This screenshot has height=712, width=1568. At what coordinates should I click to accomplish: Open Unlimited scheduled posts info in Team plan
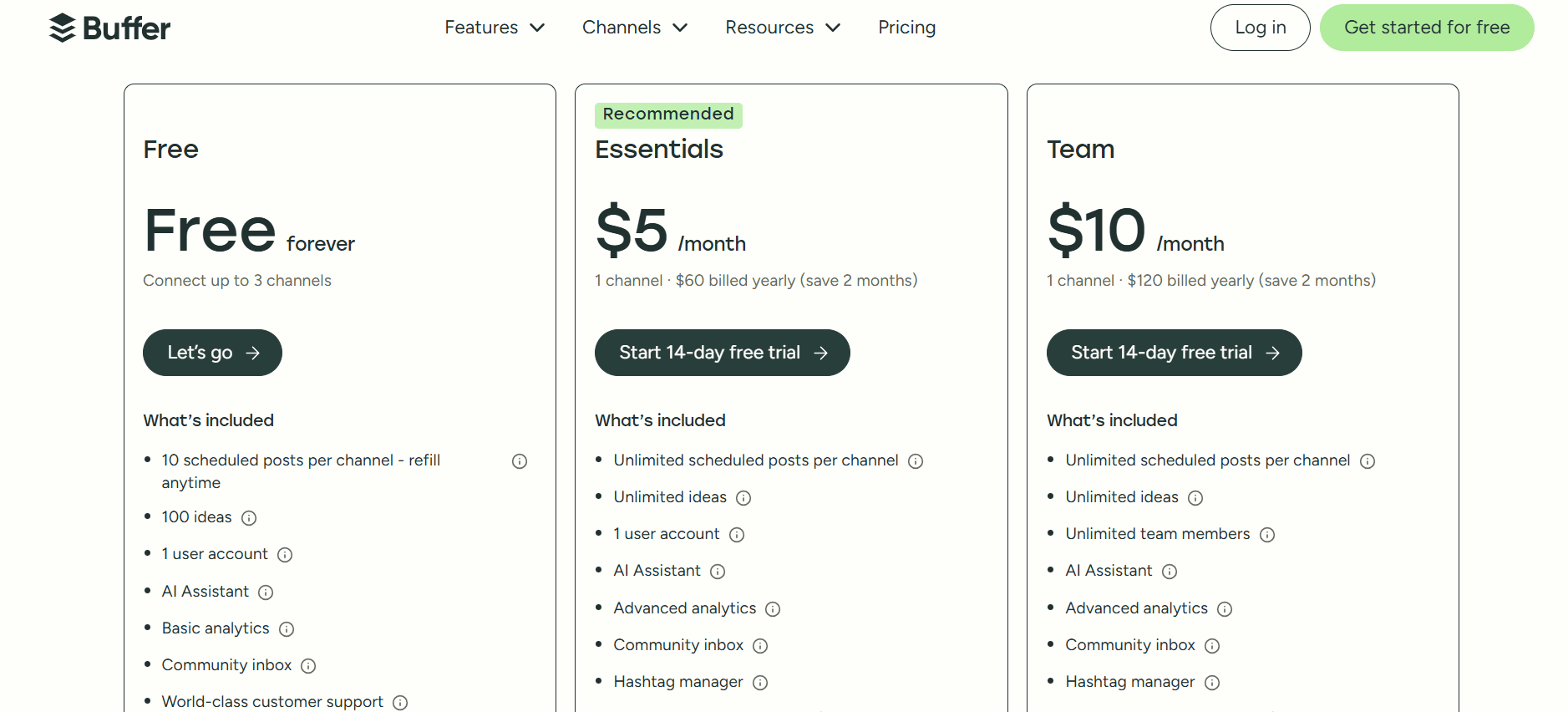point(1368,461)
